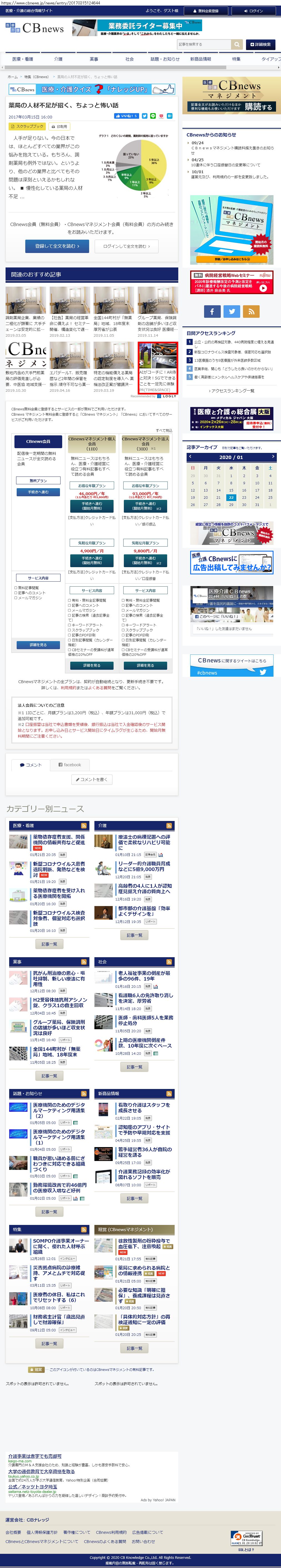Open the 詳細検索 advanced search button
The width and height of the screenshot is (281, 1568).
tap(260, 44)
